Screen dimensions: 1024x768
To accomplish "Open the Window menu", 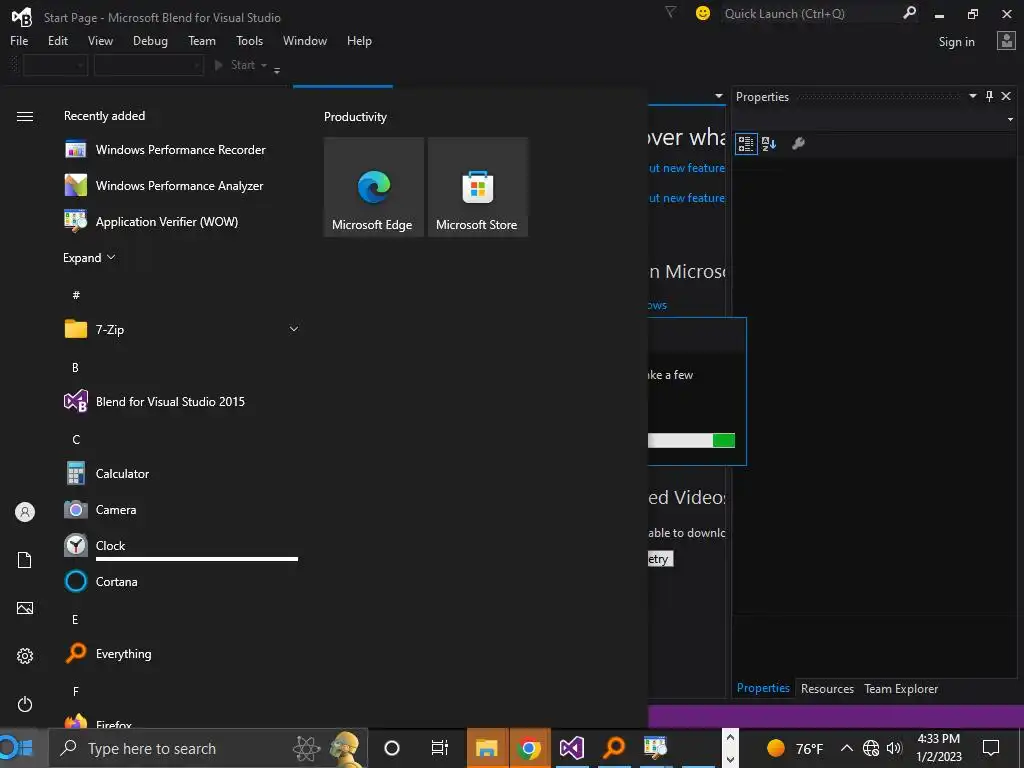I will [305, 40].
